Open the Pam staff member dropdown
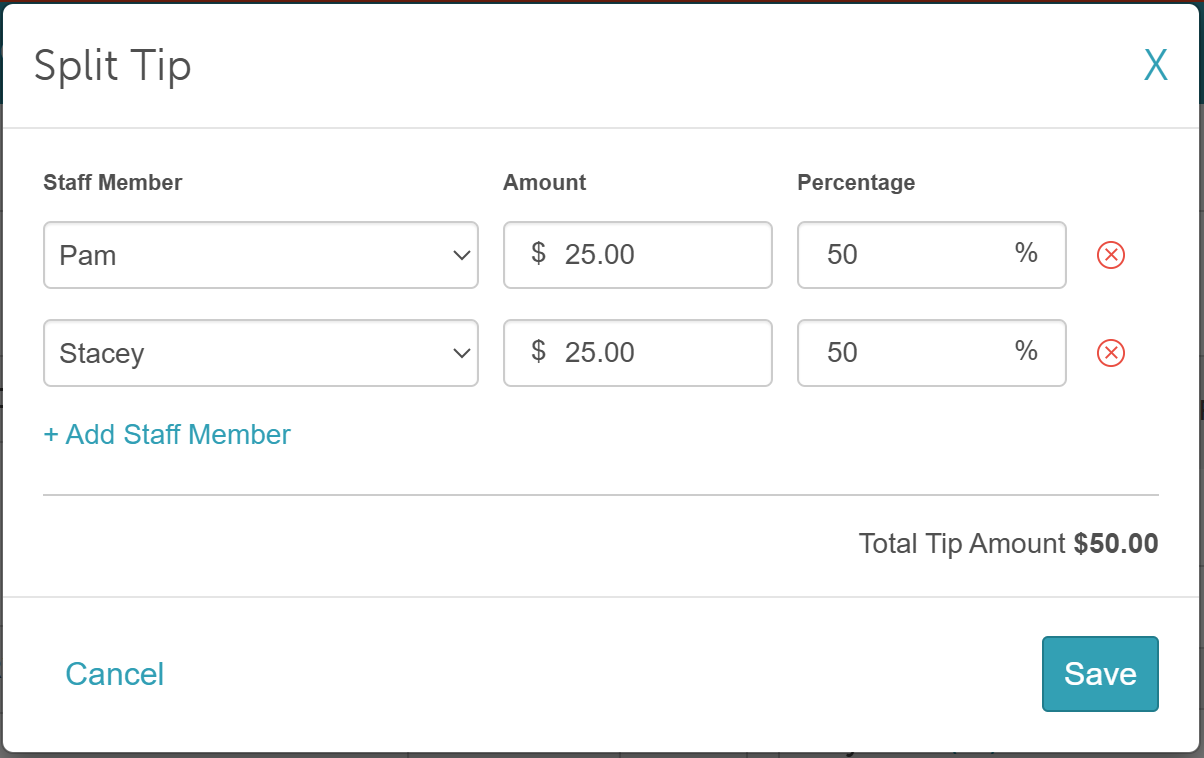1204x758 pixels. click(x=261, y=255)
